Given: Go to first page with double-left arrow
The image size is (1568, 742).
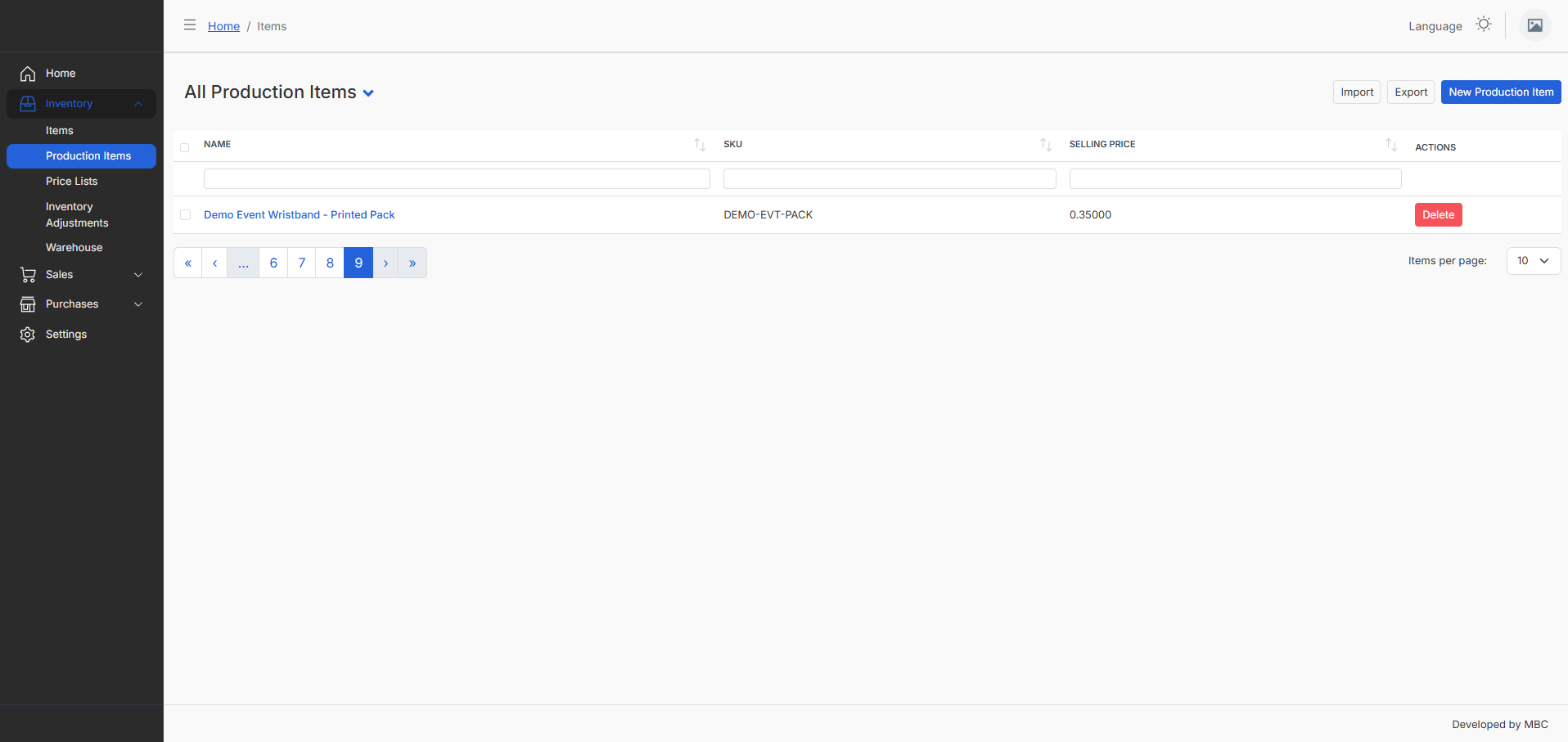Looking at the screenshot, I should pos(188,263).
